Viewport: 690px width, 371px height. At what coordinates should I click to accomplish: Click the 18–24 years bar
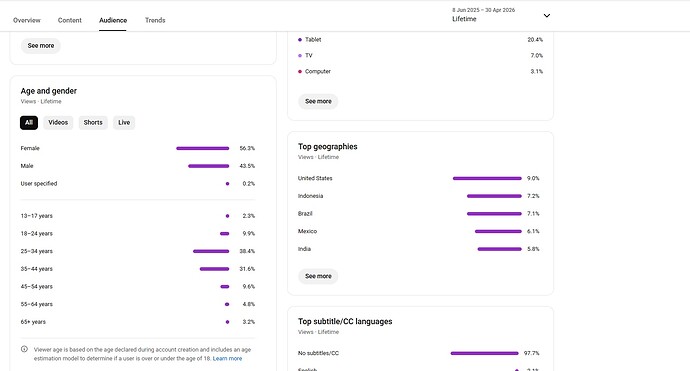click(x=224, y=234)
